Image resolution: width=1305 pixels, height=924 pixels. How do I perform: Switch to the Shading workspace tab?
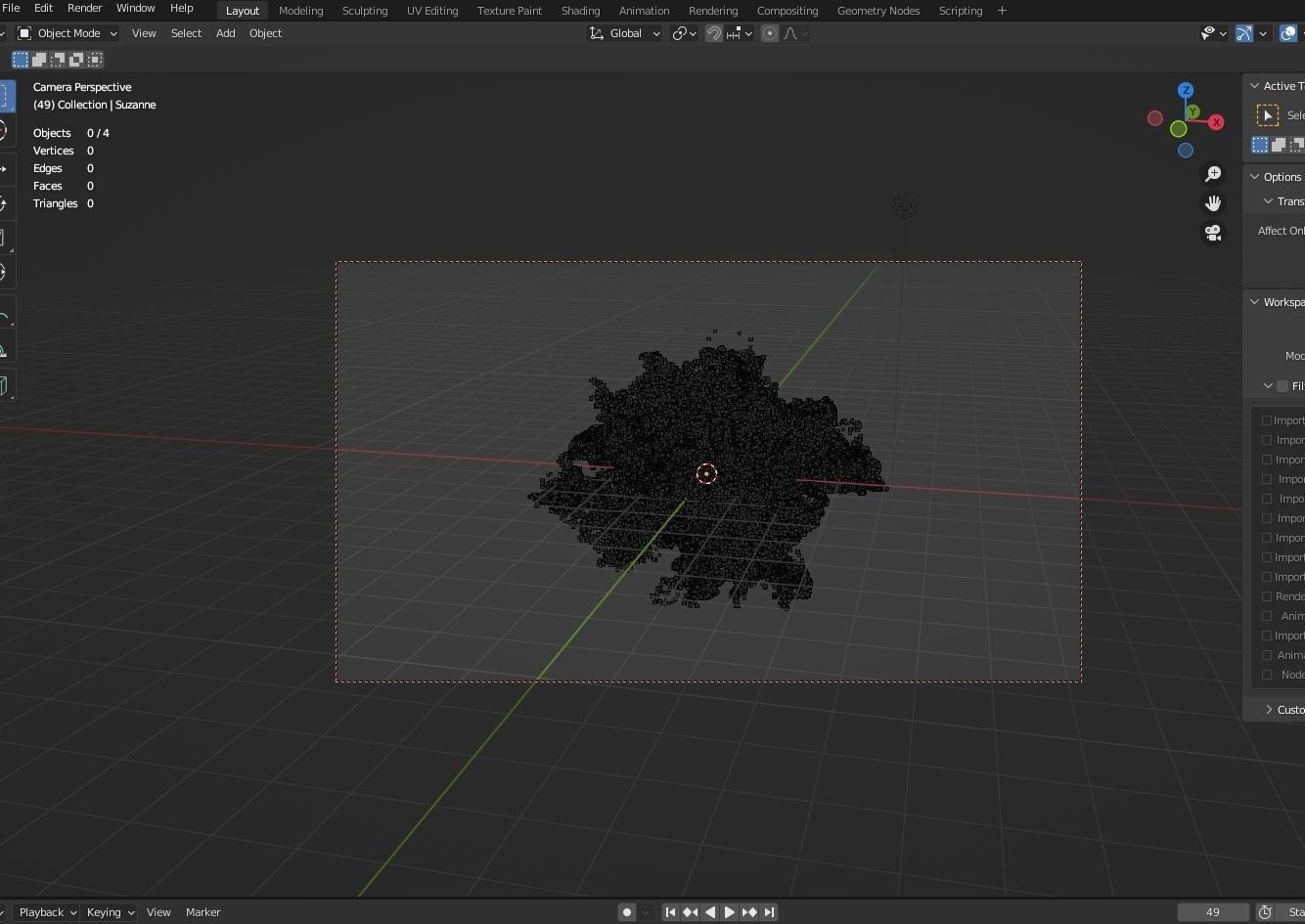[x=580, y=11]
